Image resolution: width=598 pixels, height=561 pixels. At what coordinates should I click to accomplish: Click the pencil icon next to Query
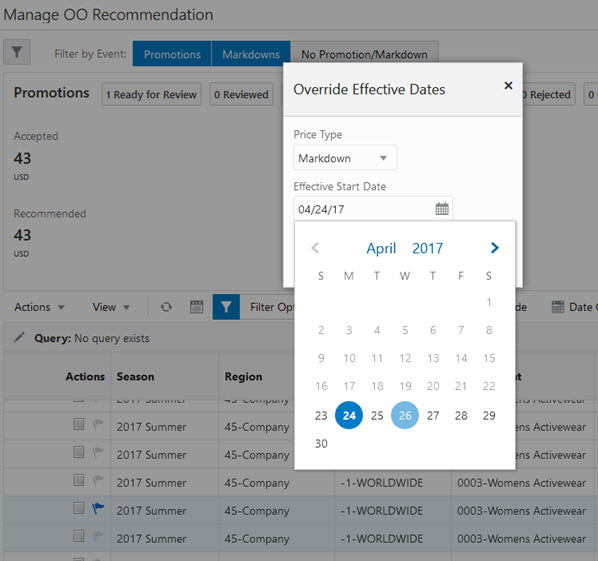tap(19, 337)
